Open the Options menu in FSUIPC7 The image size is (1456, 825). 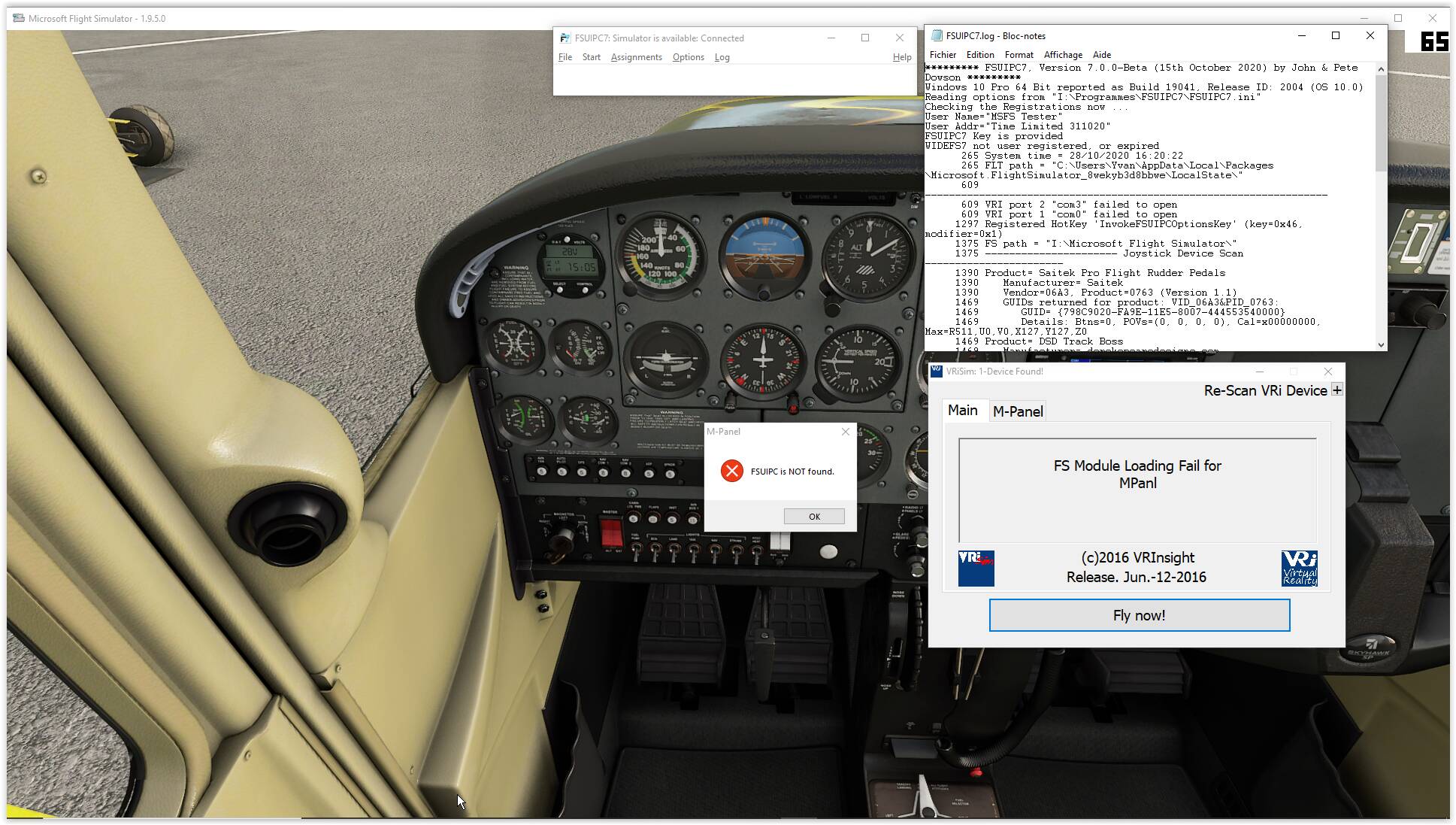coord(688,57)
